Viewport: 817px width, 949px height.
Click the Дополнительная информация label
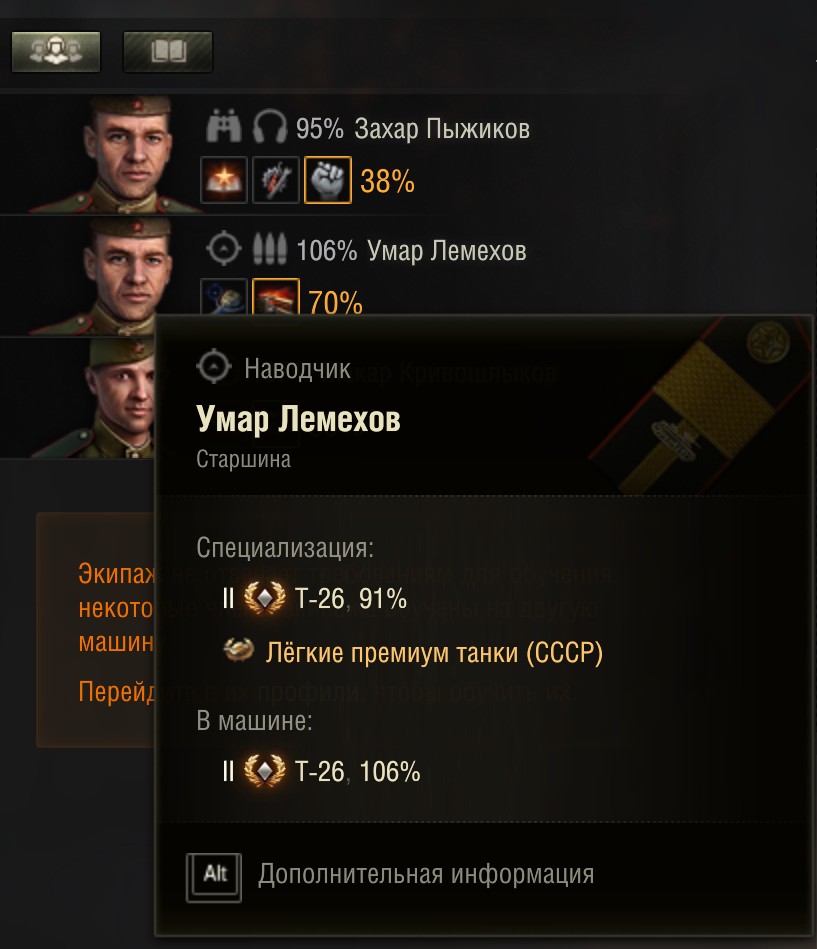pos(425,875)
